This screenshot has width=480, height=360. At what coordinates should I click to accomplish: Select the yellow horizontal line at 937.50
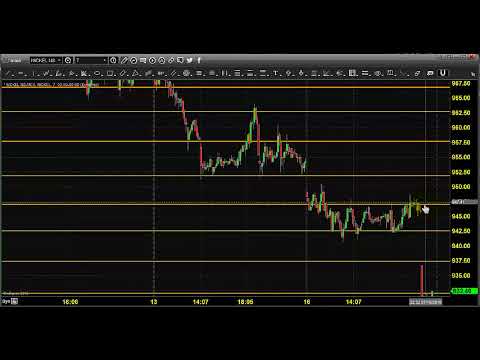point(225,261)
